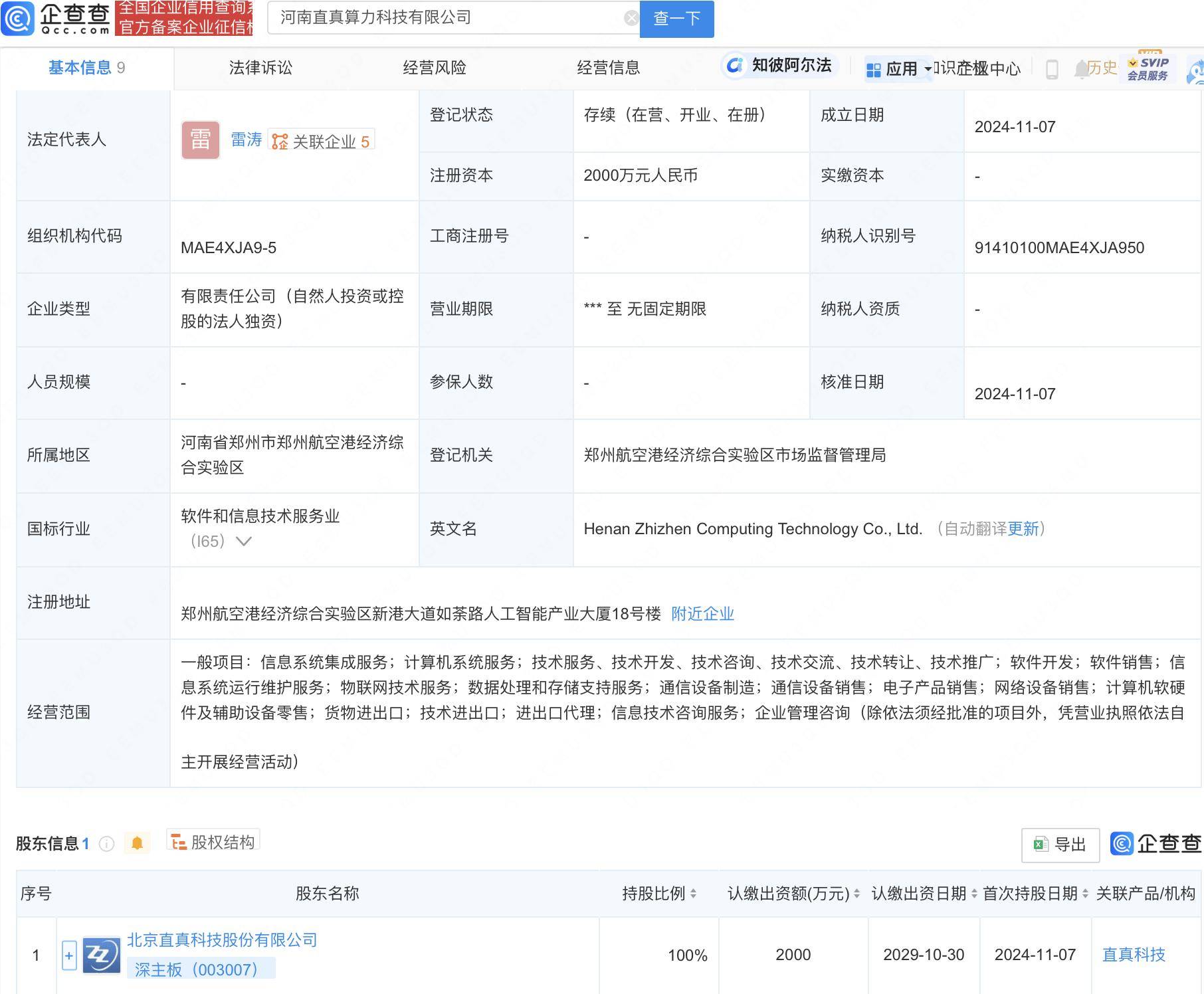Click the notification bell beside 历史
Viewport: 1204px width, 994px height.
[x=1082, y=68]
